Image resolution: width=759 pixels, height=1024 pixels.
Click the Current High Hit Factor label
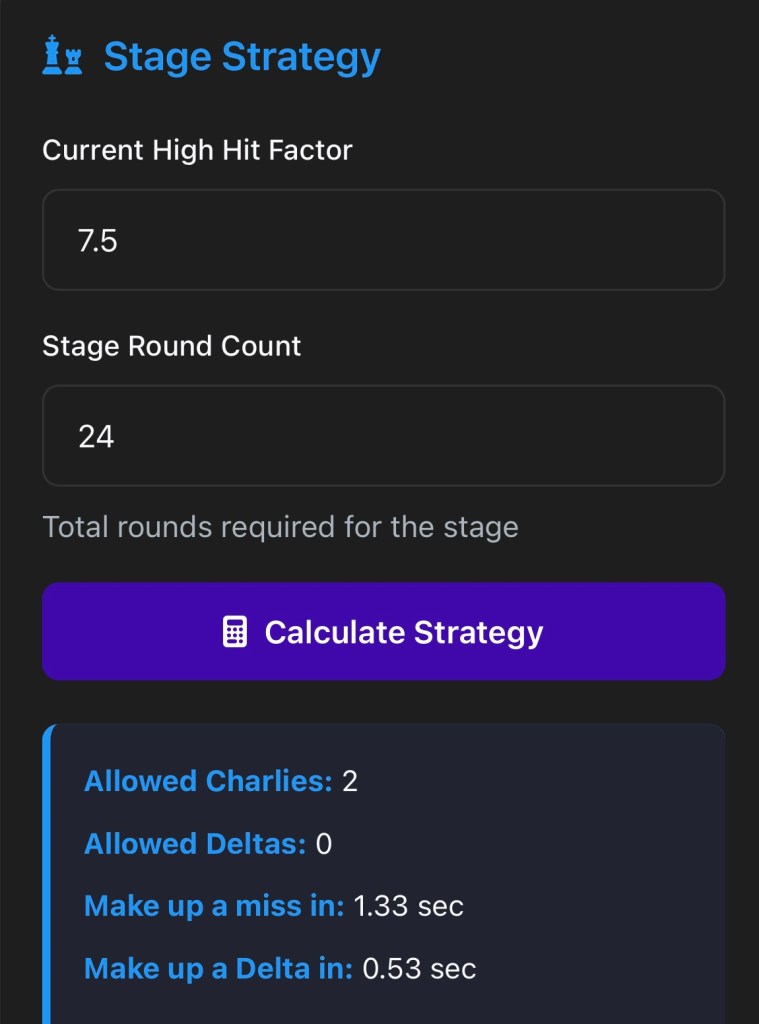coord(197,150)
